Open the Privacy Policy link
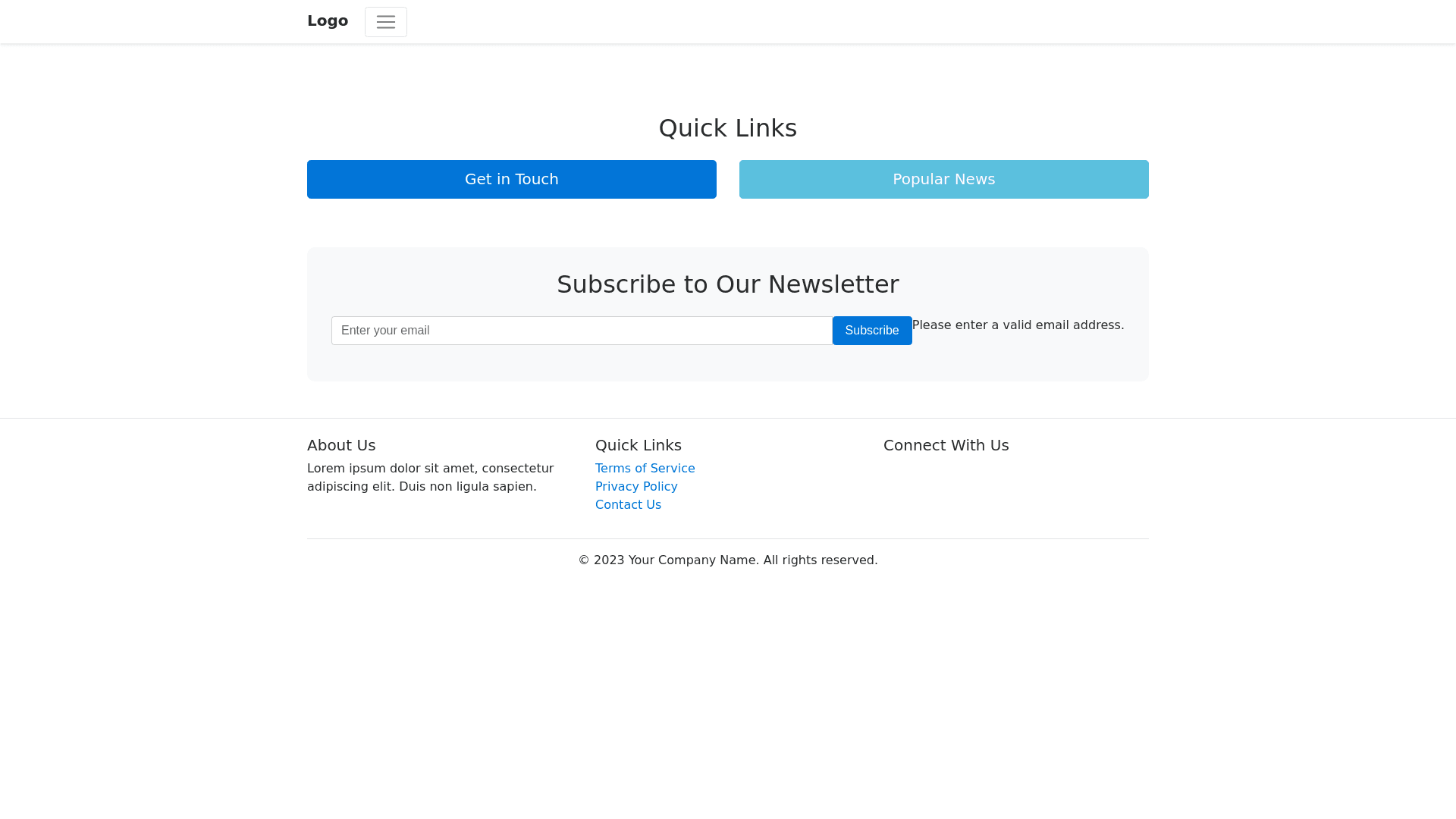Viewport: 1456px width, 819px height. tap(636, 487)
